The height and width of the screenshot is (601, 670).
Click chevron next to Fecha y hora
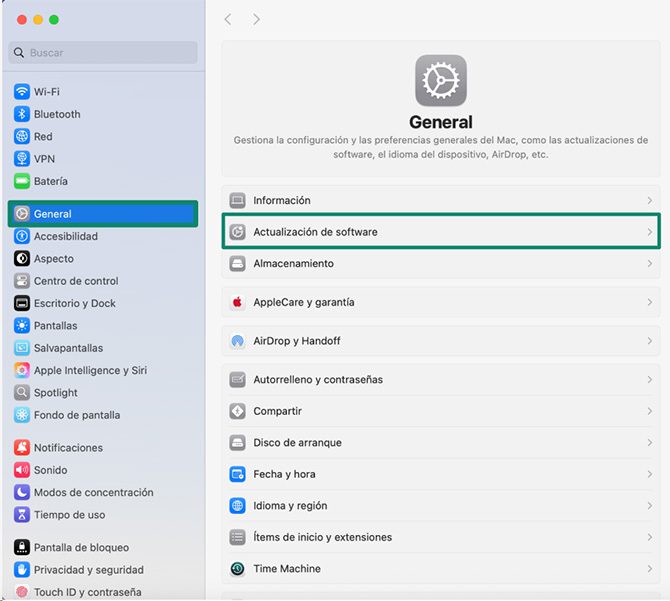tap(649, 474)
